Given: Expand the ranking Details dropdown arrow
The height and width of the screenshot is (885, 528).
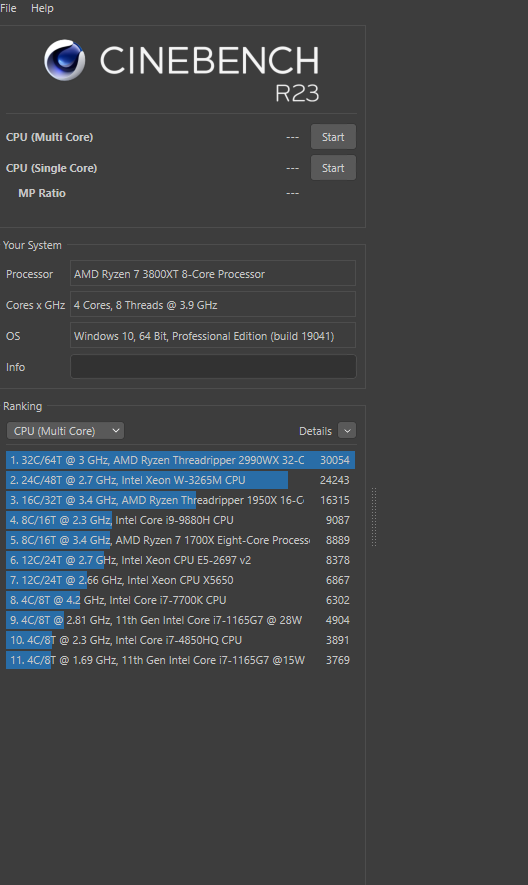Looking at the screenshot, I should 347,431.
